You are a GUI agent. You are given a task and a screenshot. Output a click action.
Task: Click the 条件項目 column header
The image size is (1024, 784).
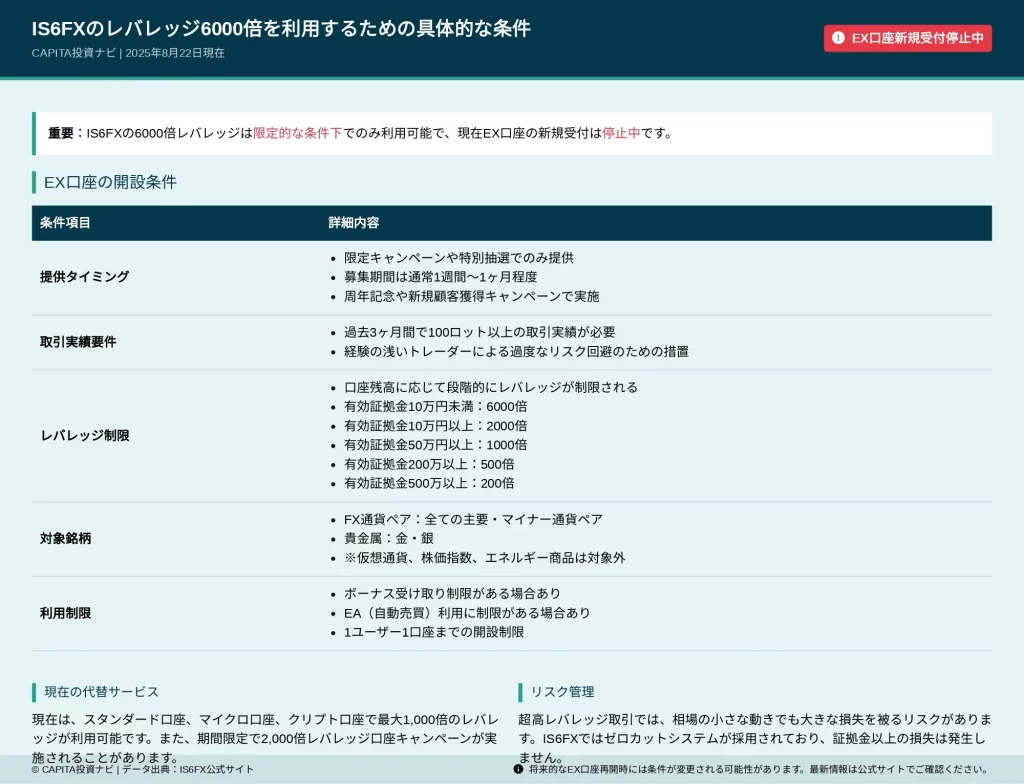[65, 223]
